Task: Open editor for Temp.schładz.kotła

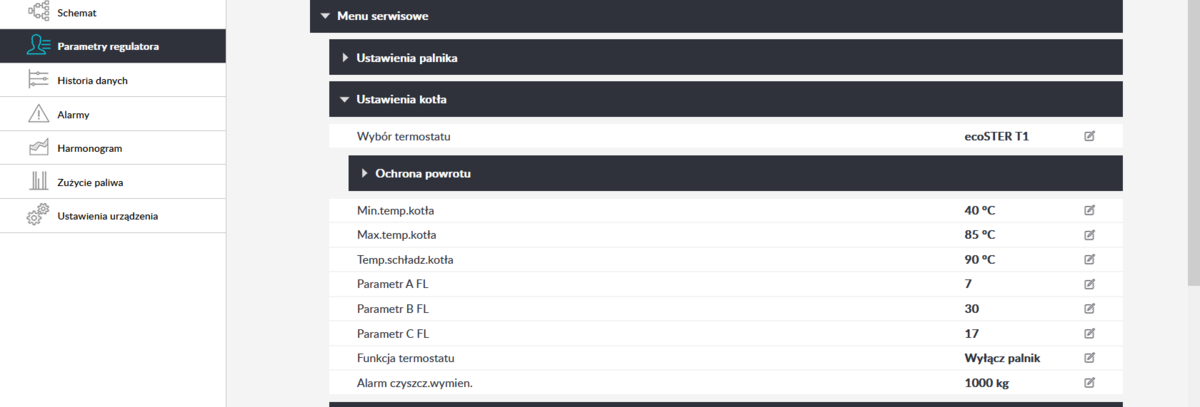Action: click(x=1089, y=260)
